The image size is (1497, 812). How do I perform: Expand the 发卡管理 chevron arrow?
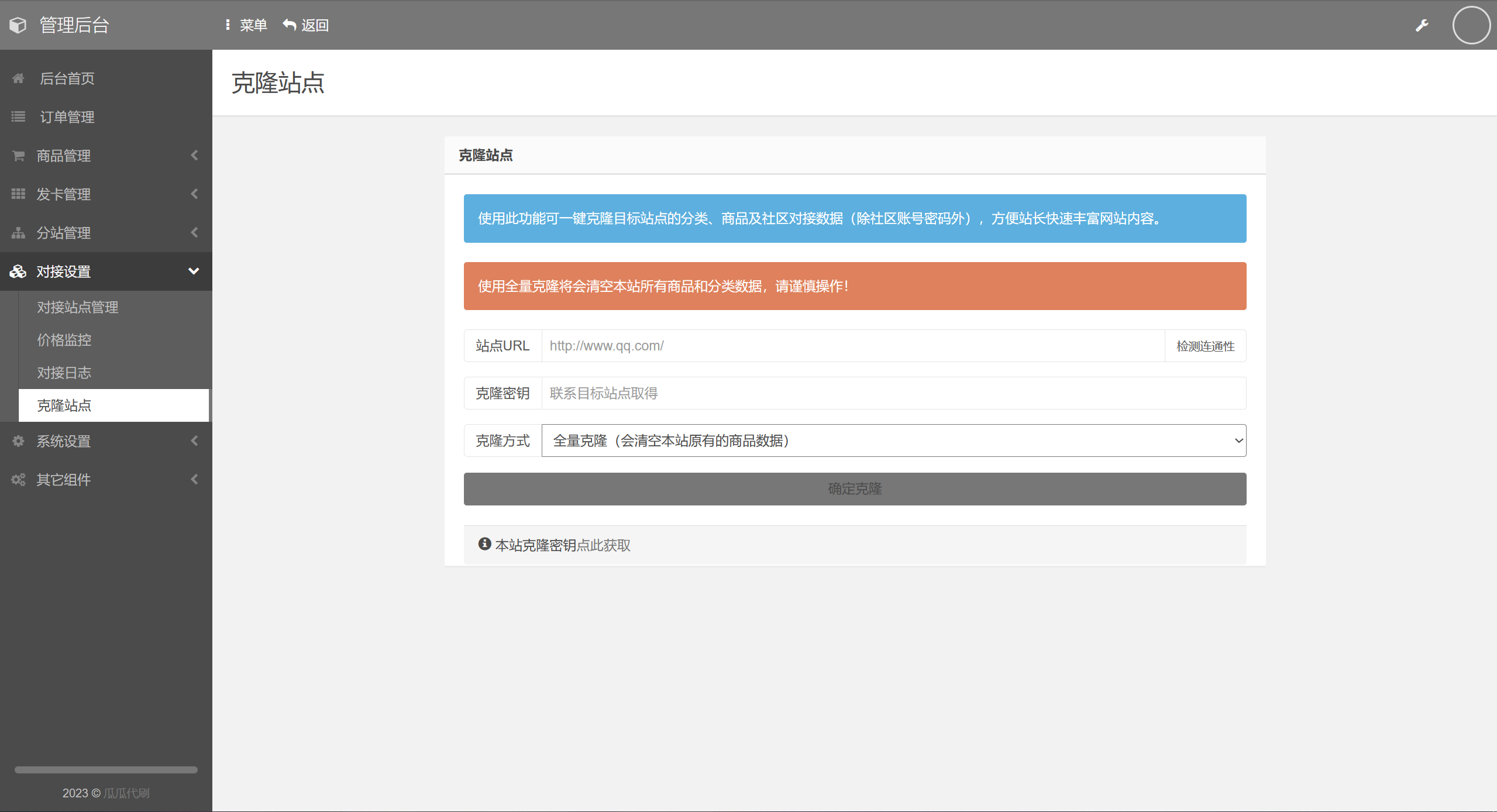coord(194,194)
